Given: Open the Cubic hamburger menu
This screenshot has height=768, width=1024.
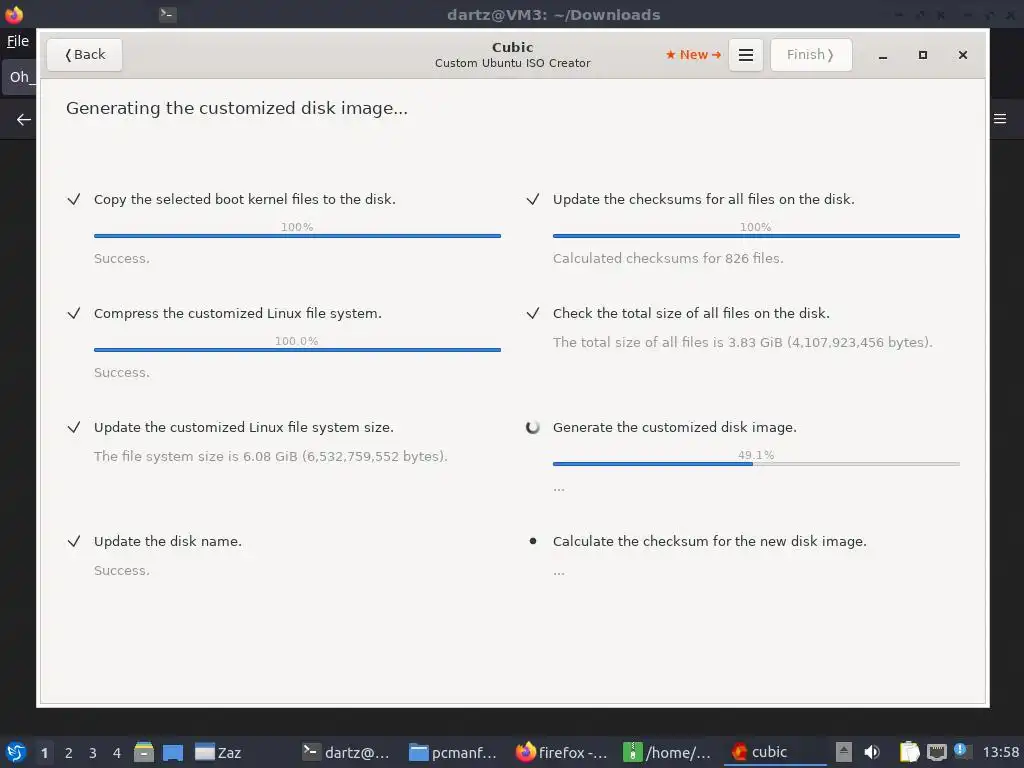Looking at the screenshot, I should pyautogui.click(x=746, y=55).
